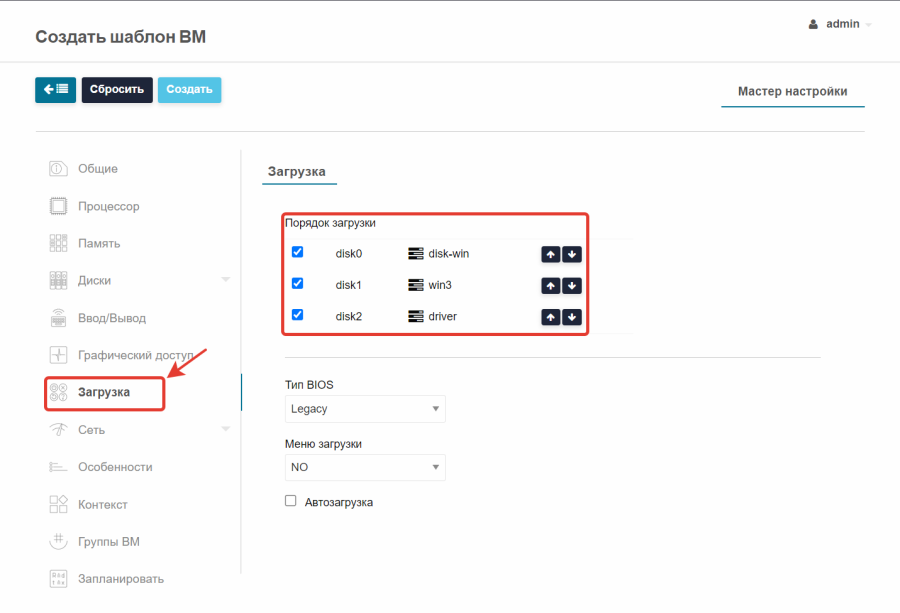This screenshot has width=900, height=613.
Task: Click the Диски storage icon
Action: (58, 281)
